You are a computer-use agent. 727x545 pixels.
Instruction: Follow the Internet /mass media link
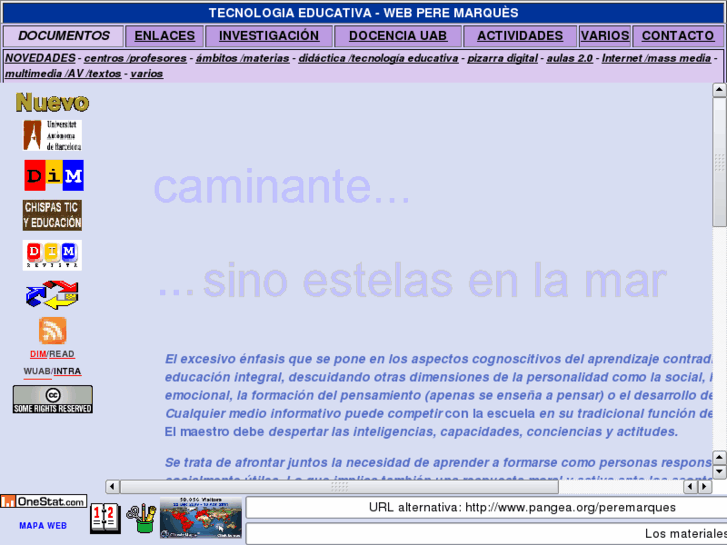click(657, 58)
